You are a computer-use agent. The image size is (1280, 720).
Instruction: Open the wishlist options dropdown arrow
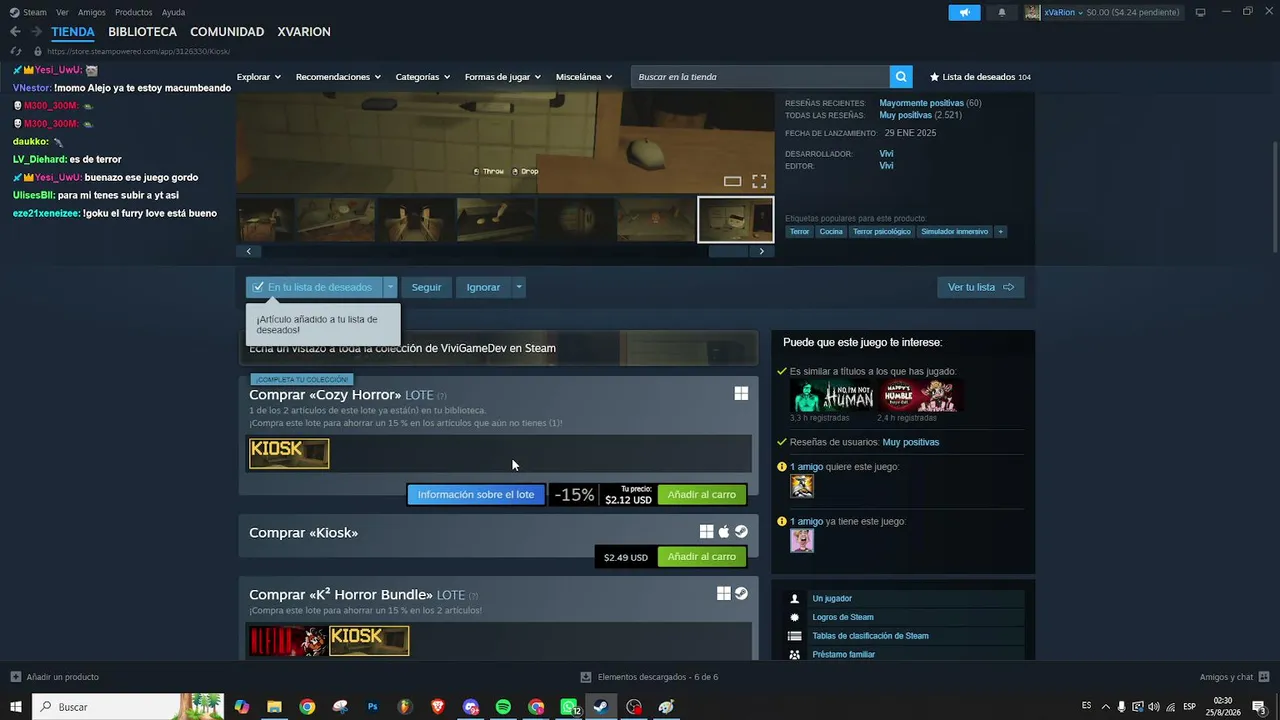pyautogui.click(x=391, y=287)
